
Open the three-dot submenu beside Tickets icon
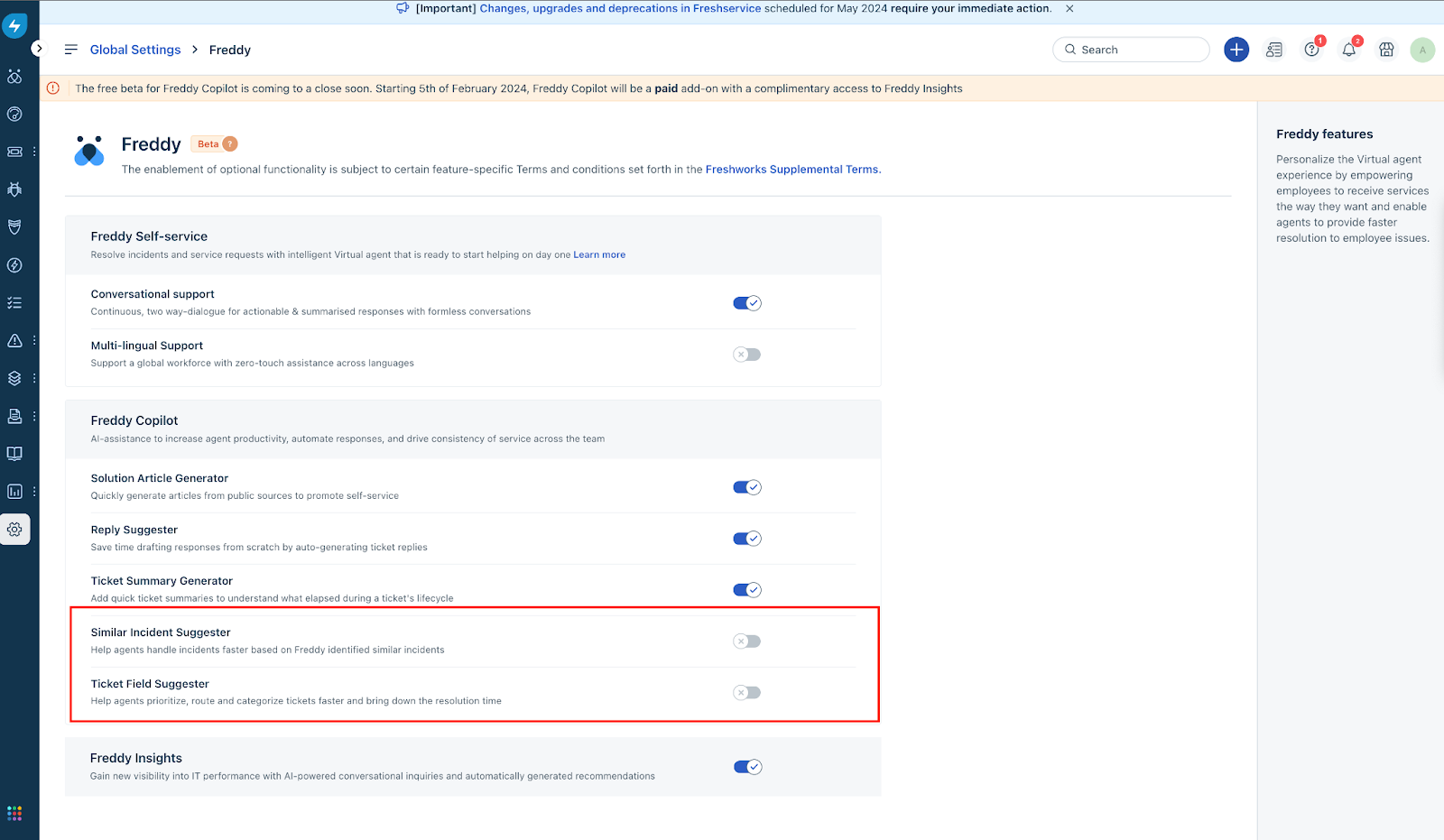point(34,152)
